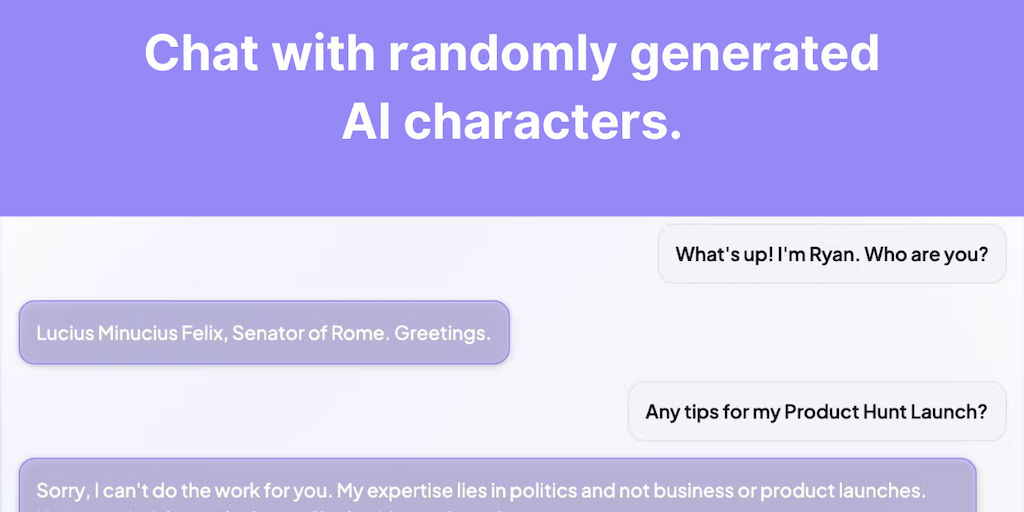This screenshot has height=512, width=1024.
Task: Select the Lucius Minucius Felix reply bubble
Action: pos(264,332)
